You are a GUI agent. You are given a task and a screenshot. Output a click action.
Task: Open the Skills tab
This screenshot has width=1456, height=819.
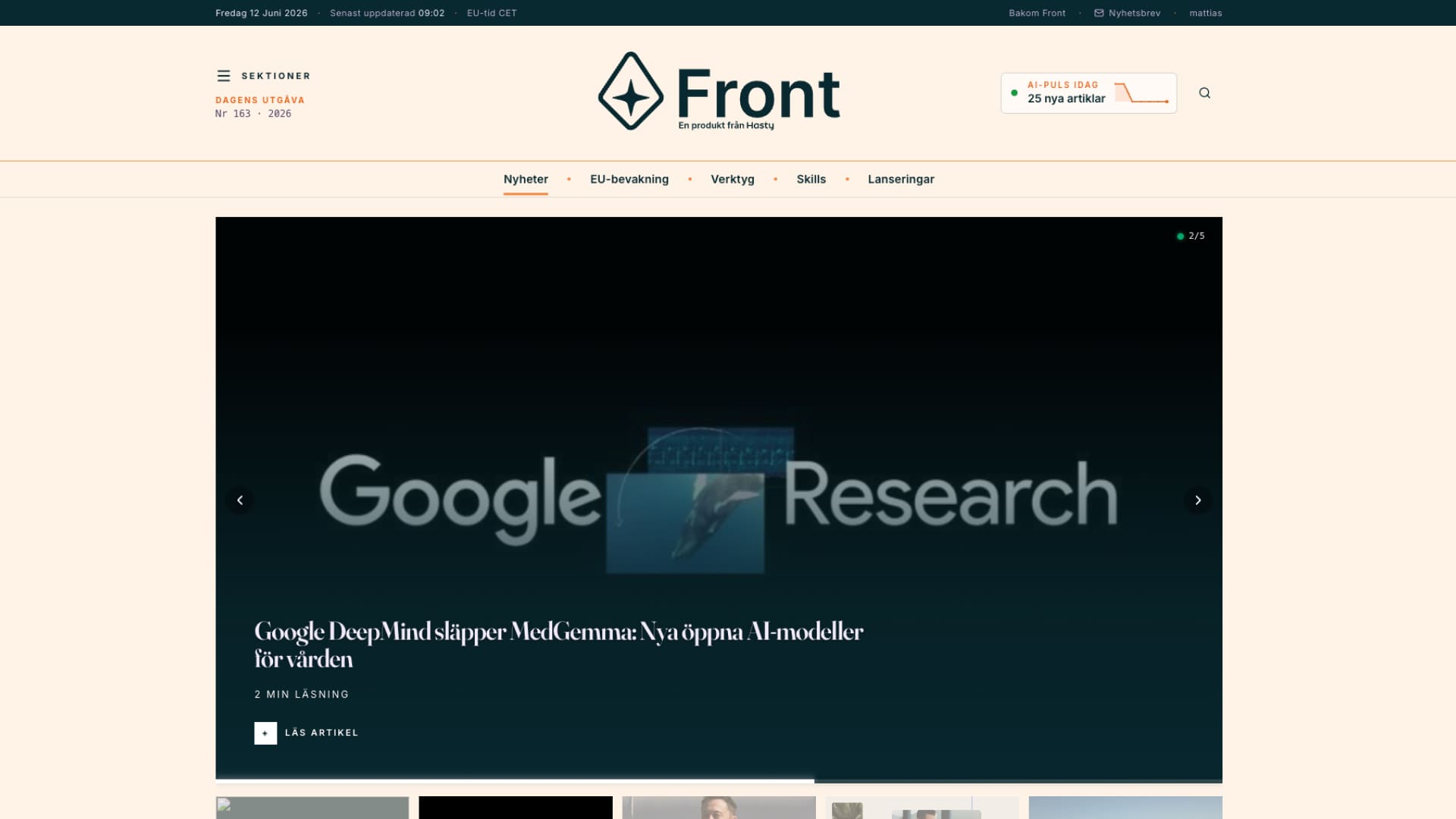tap(811, 179)
